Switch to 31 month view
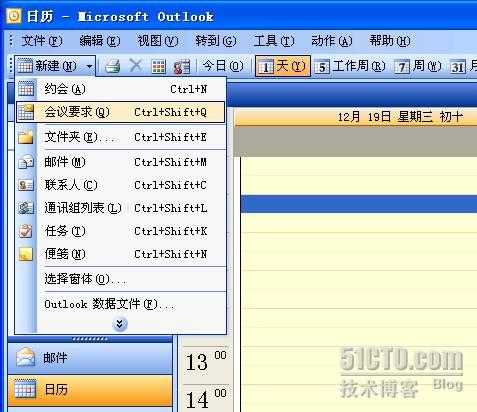 463,66
